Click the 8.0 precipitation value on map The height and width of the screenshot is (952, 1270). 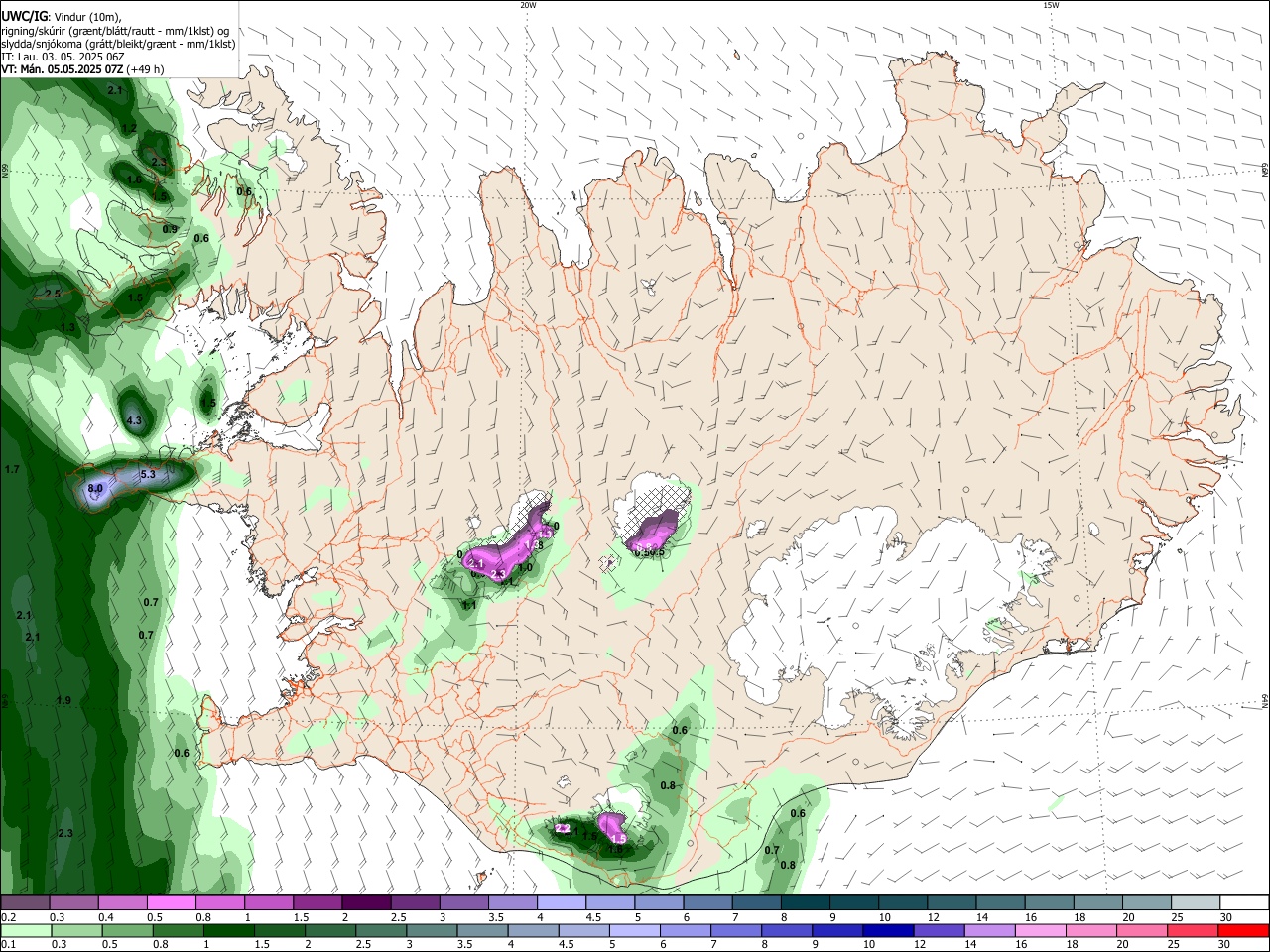pyautogui.click(x=96, y=489)
